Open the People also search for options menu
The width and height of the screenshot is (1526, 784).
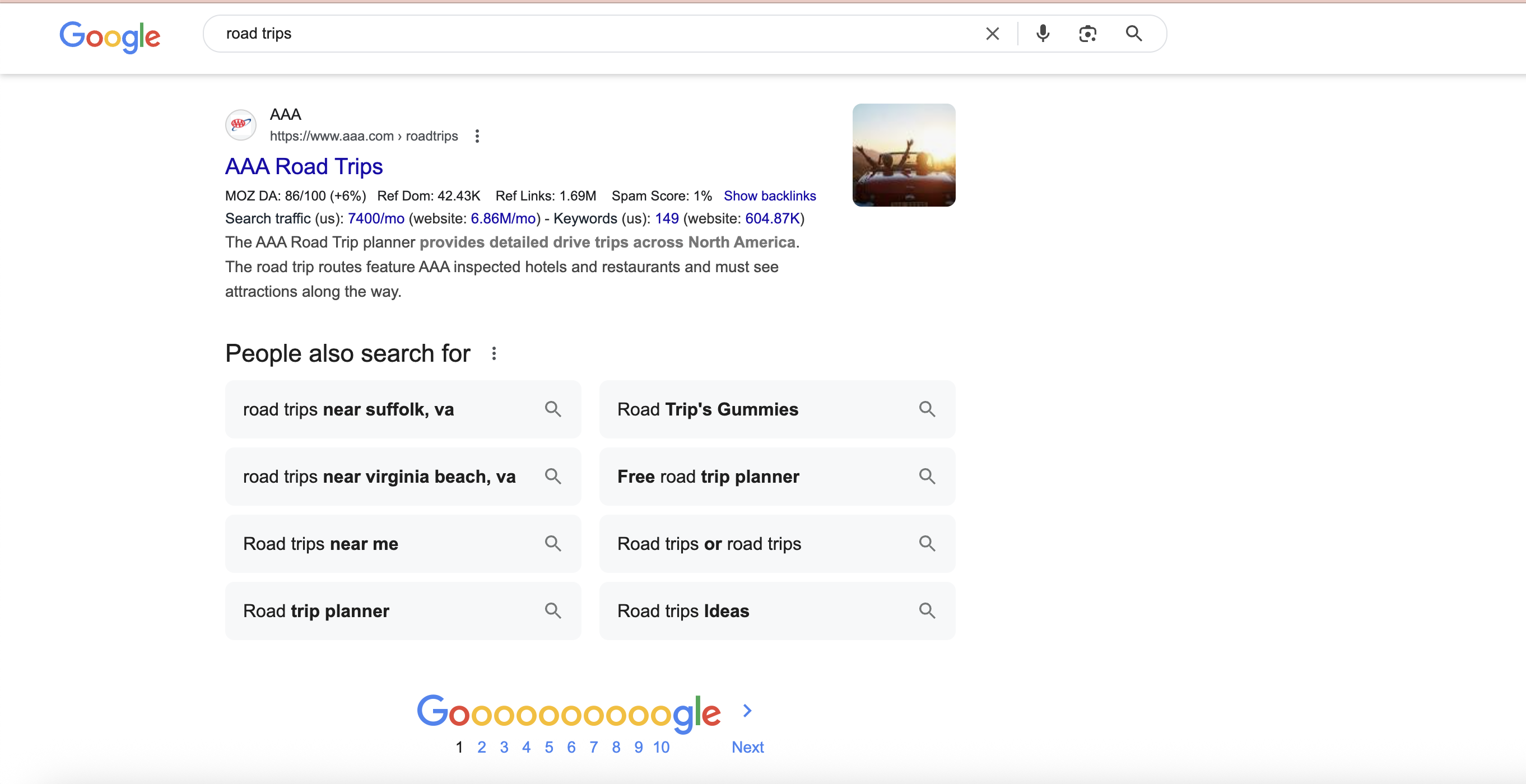coord(494,353)
